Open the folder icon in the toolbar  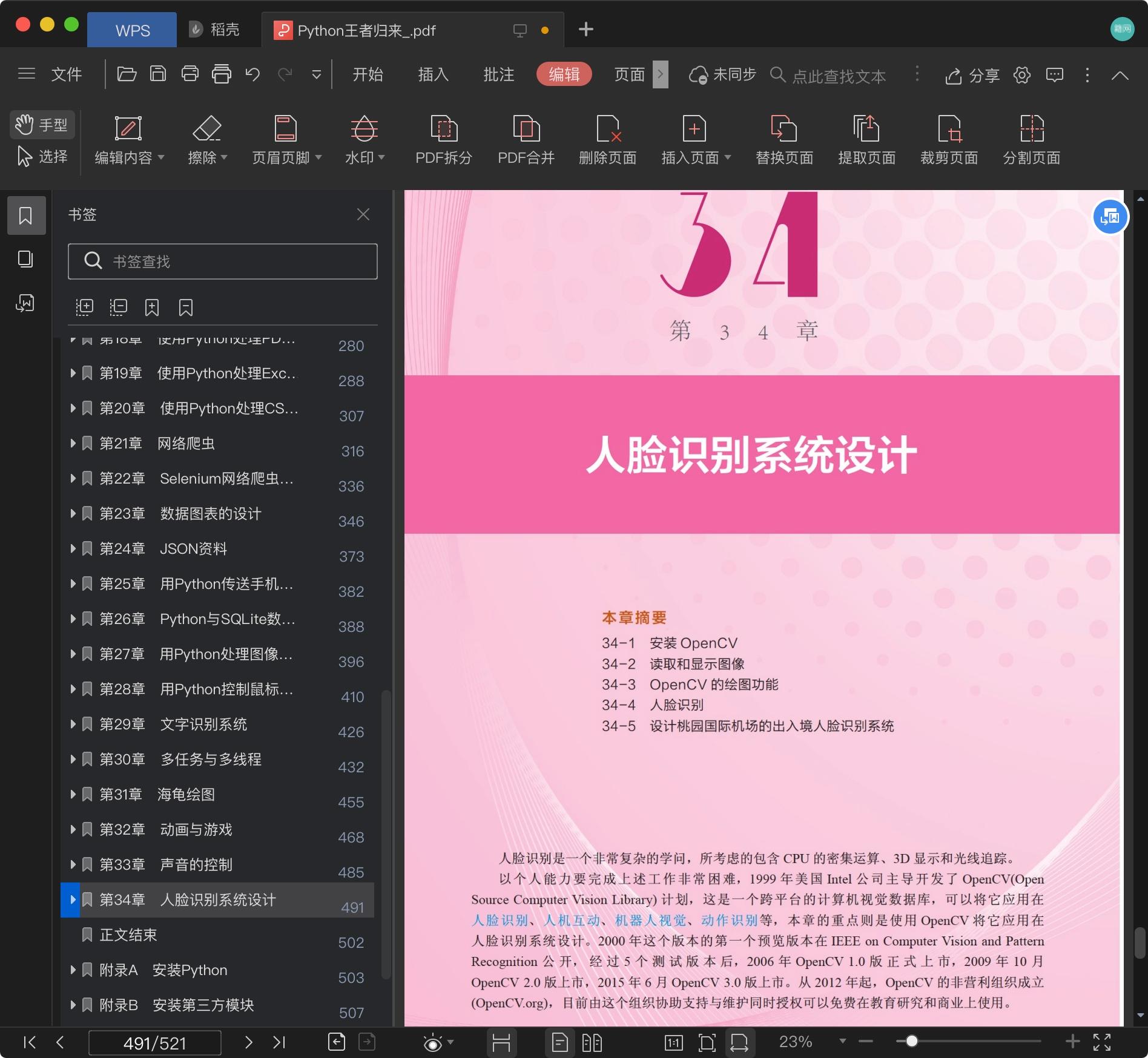click(x=127, y=74)
